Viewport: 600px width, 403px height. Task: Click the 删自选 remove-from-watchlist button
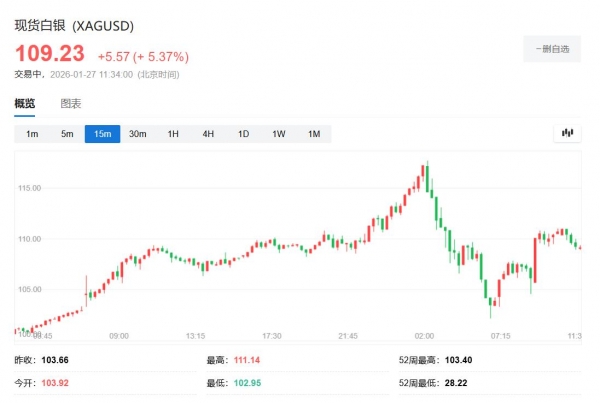tap(552, 48)
